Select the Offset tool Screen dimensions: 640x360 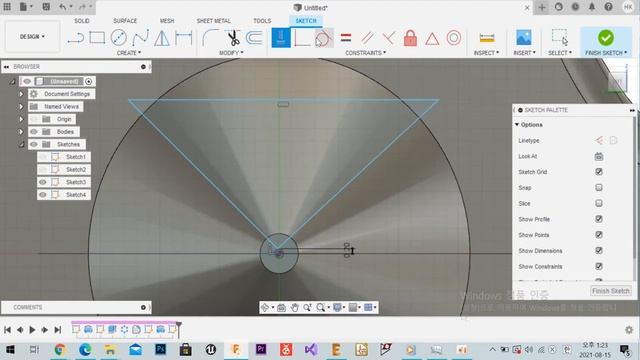click(x=254, y=38)
